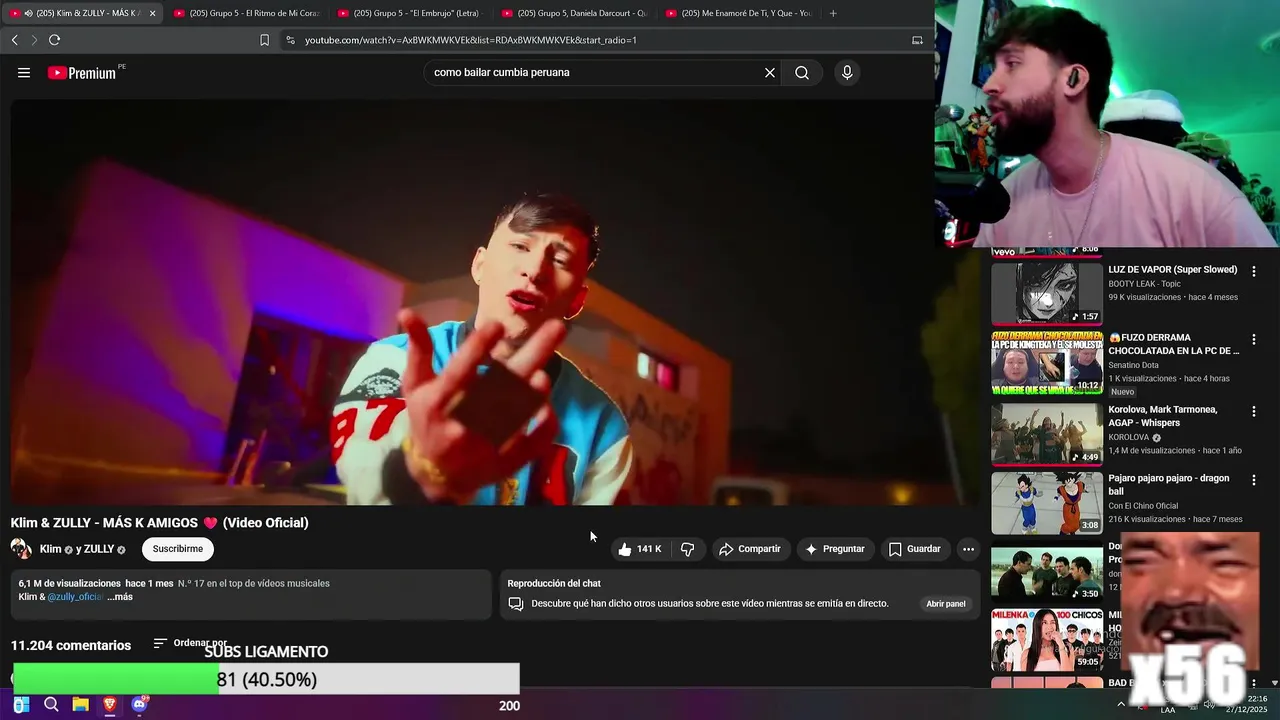Open Brave browser taskbar icon
1280x720 pixels.
(x=110, y=705)
